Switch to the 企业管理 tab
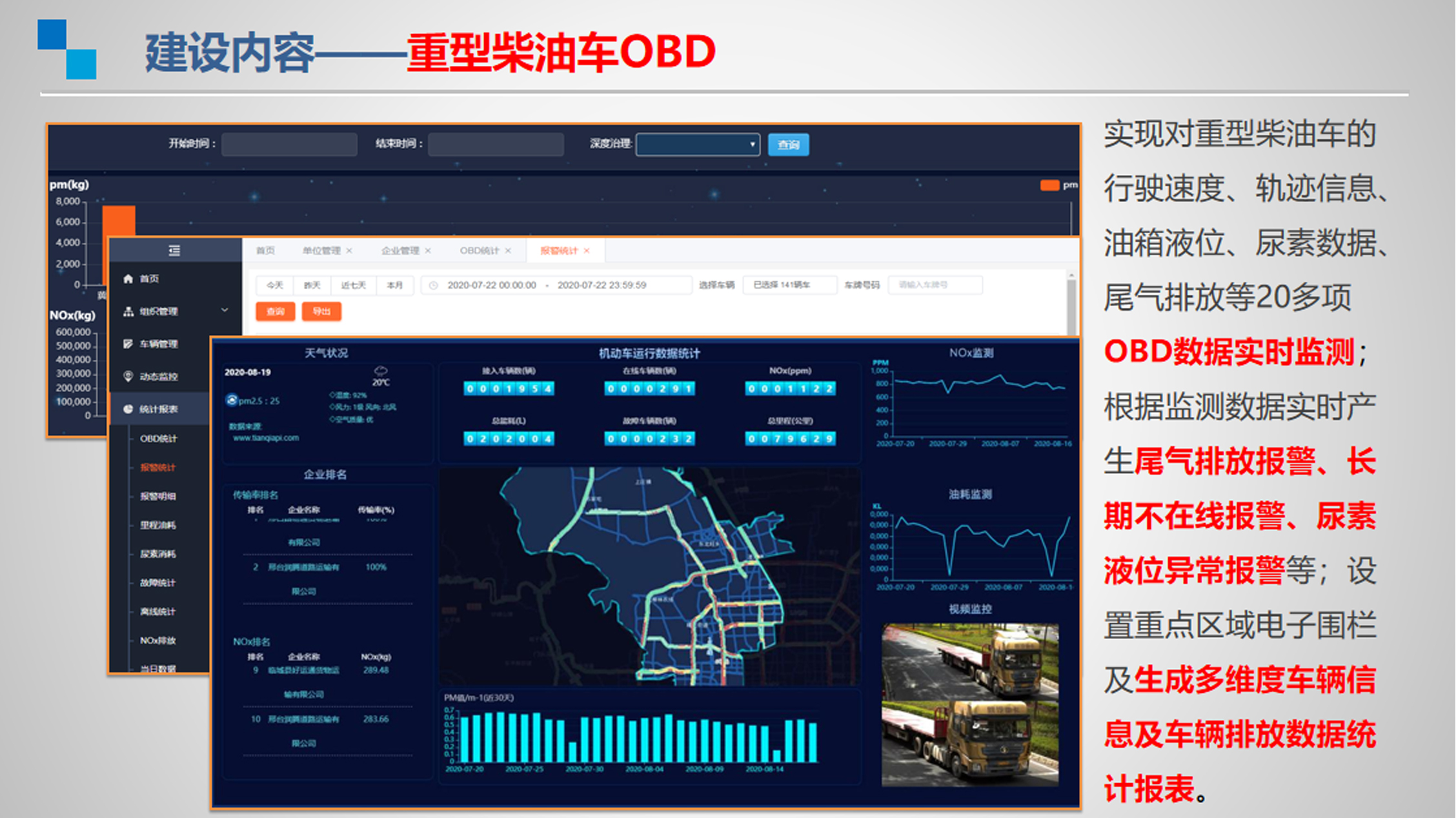 399,251
